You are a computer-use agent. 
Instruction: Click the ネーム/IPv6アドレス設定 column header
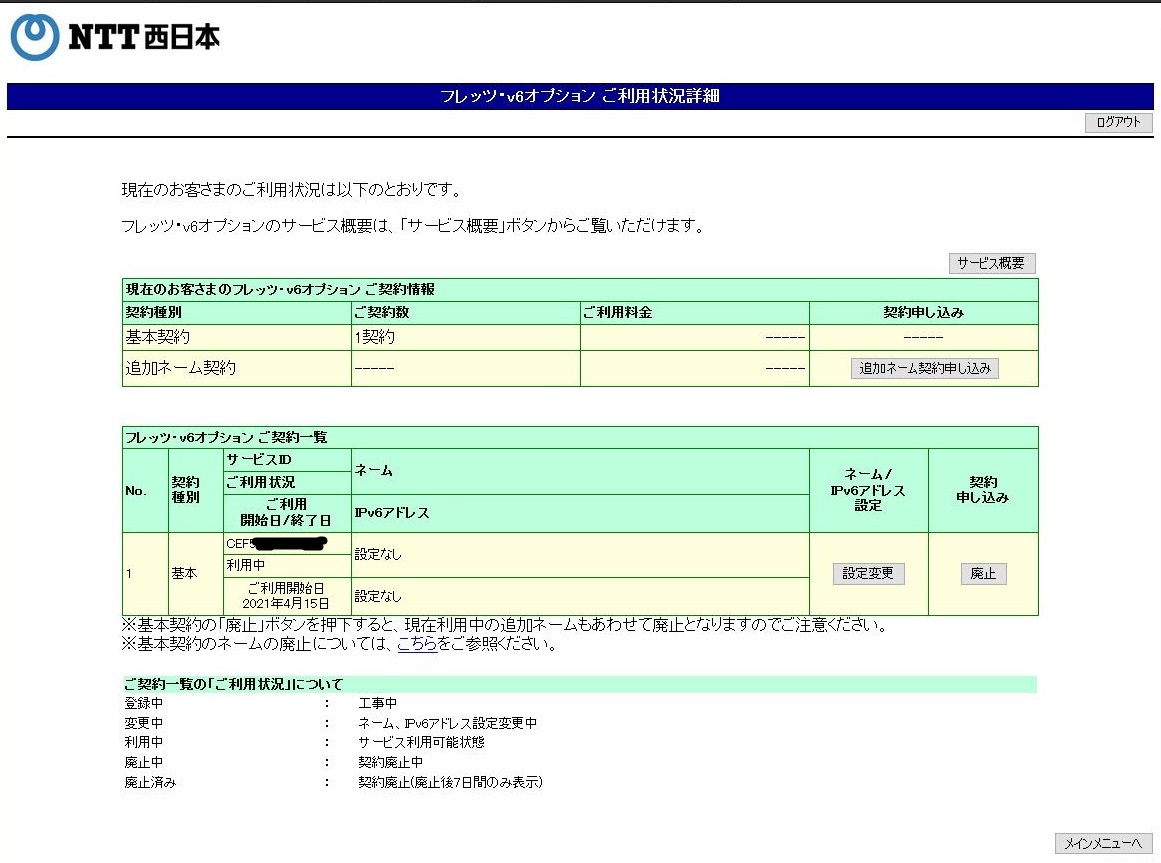tap(868, 490)
